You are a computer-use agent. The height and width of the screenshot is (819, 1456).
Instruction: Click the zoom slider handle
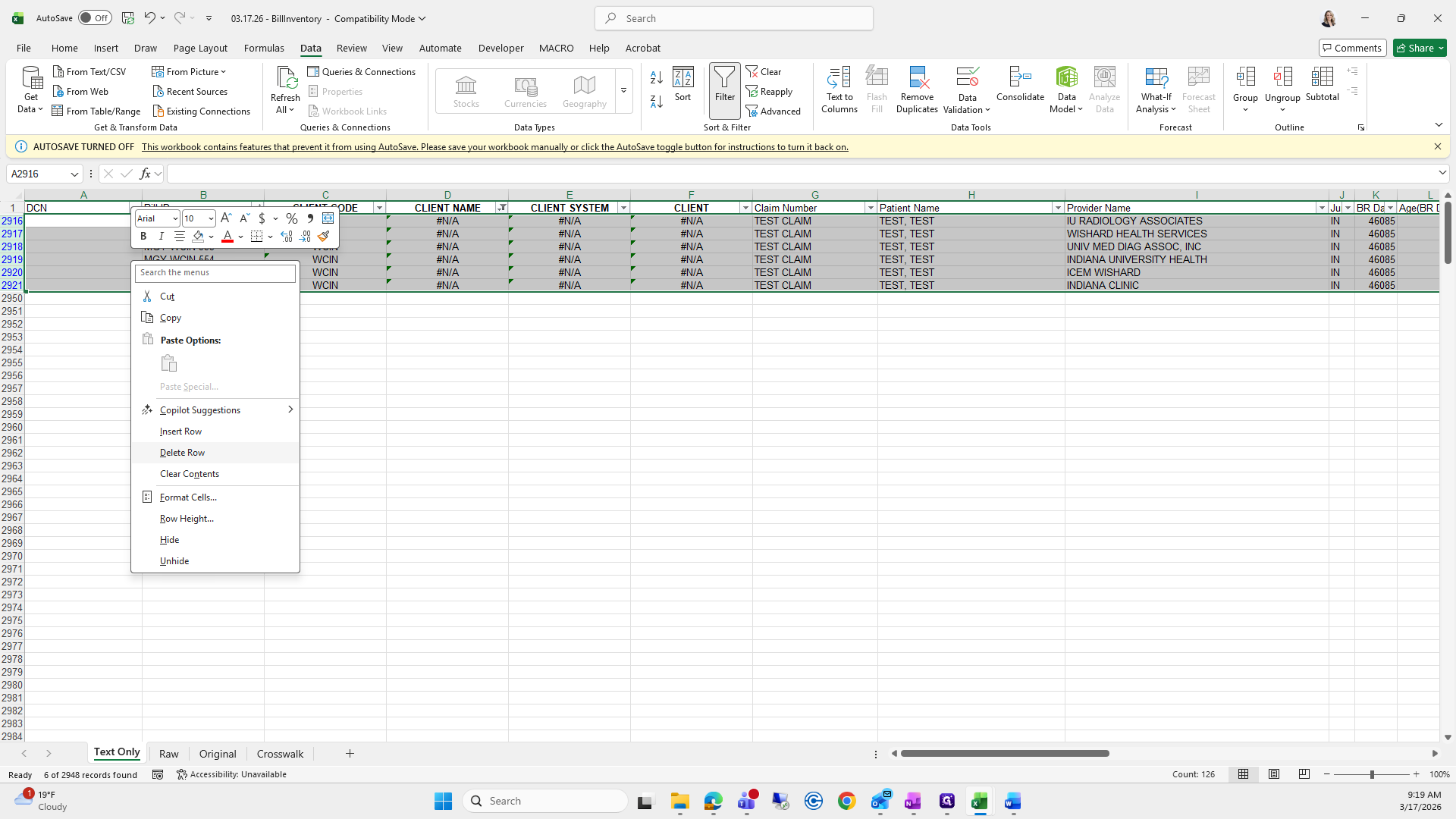point(1371,774)
